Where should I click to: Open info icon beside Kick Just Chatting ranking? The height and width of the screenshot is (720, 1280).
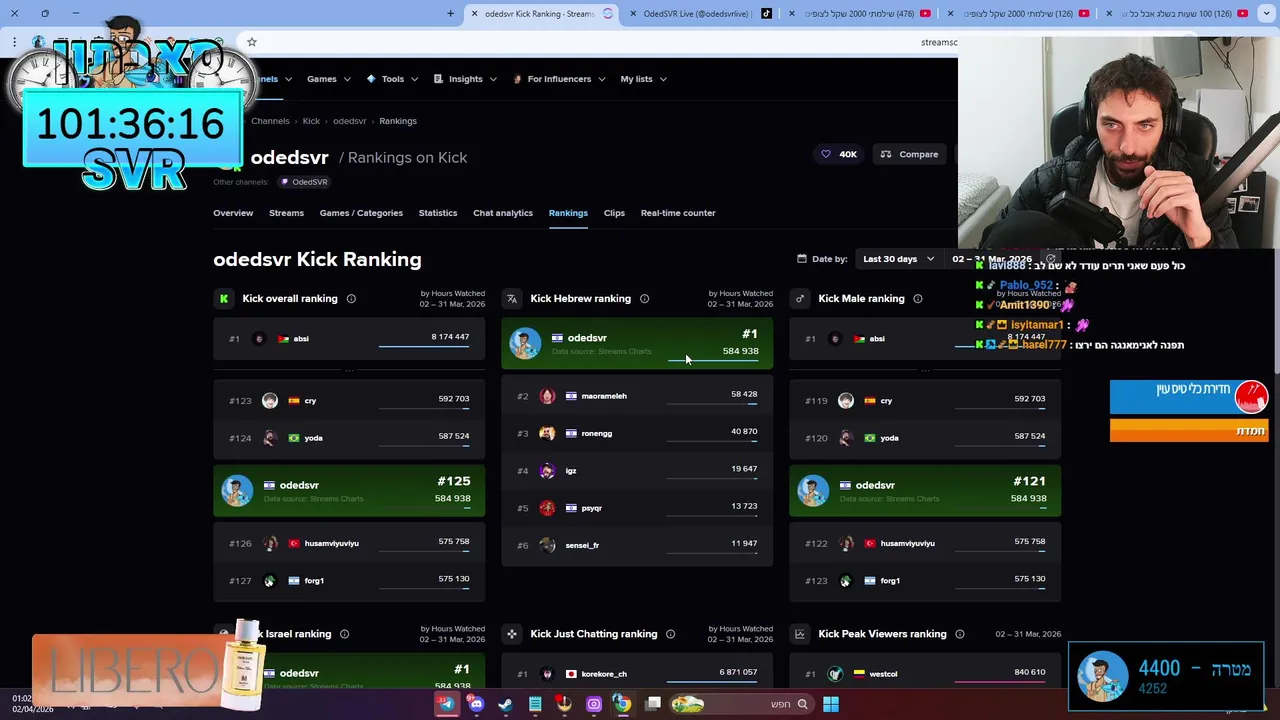coord(670,634)
